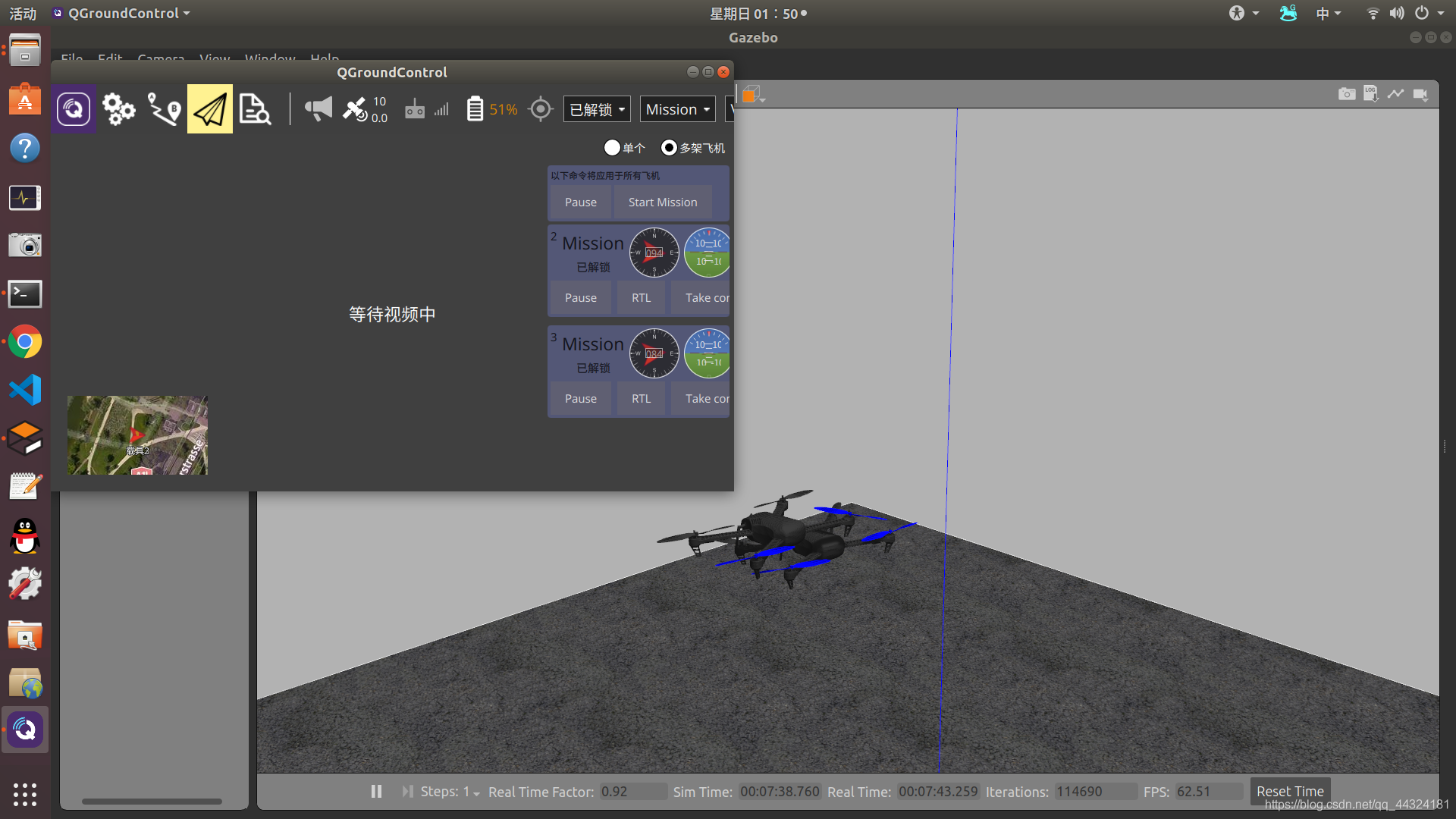Open the Camera menu in Gazebo
1456x819 pixels.
pos(161,57)
